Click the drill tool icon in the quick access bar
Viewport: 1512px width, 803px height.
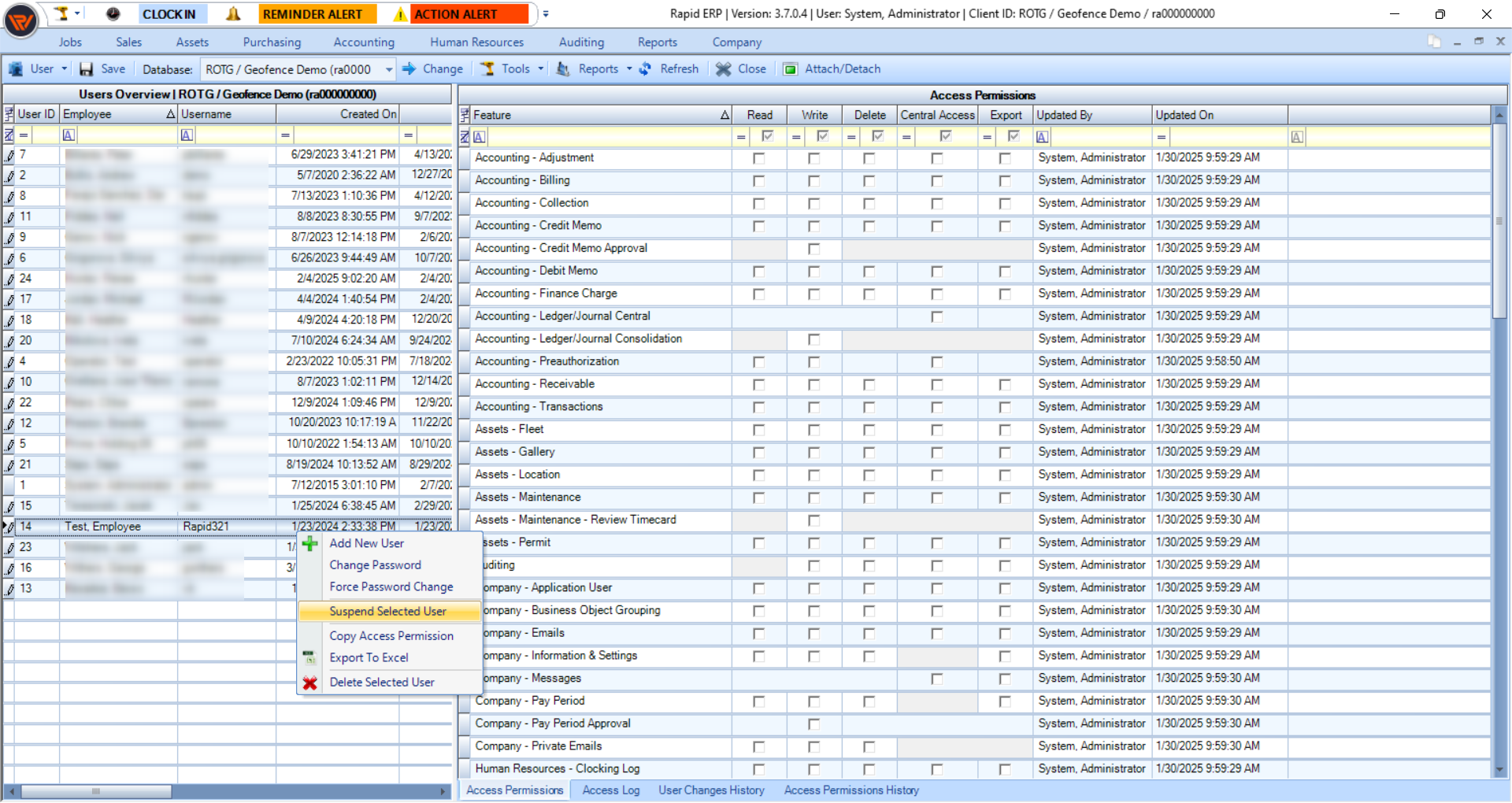pyautogui.click(x=62, y=13)
